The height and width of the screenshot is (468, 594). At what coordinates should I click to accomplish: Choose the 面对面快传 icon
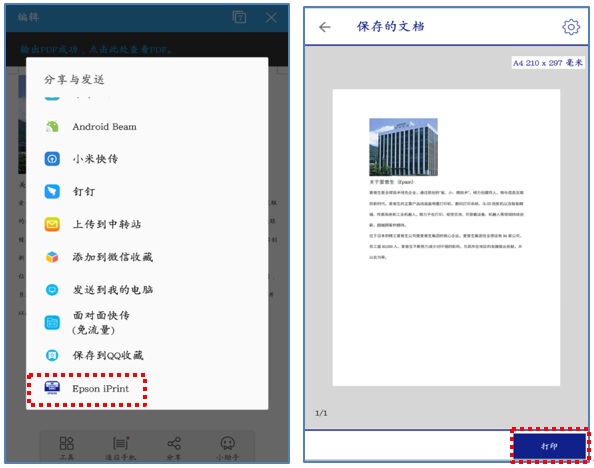pyautogui.click(x=52, y=322)
